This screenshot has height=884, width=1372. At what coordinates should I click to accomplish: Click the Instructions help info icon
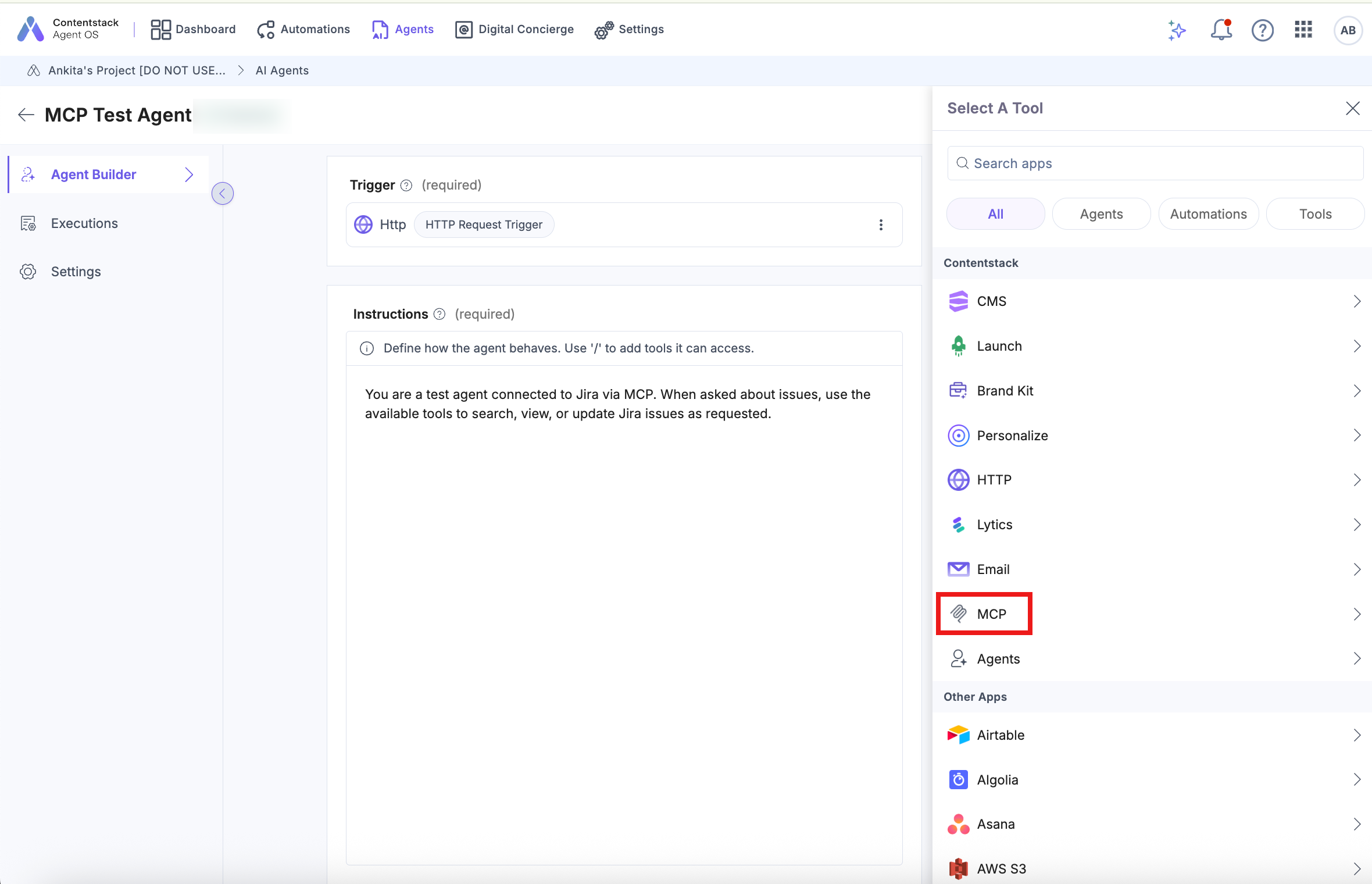440,314
